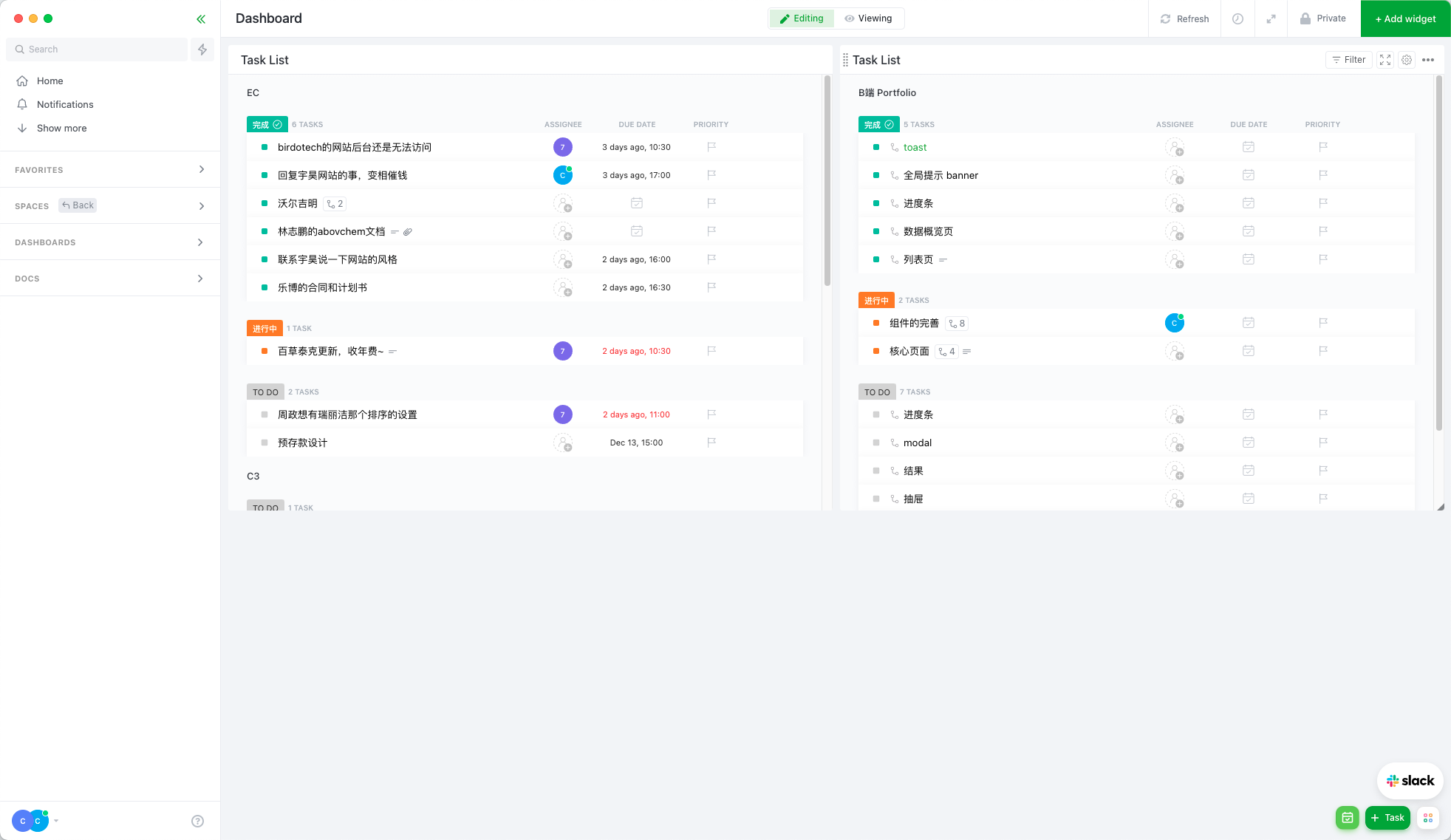Open attachment icon on 林志鹏的abovchem文档
The width and height of the screenshot is (1451, 840).
[x=408, y=232]
